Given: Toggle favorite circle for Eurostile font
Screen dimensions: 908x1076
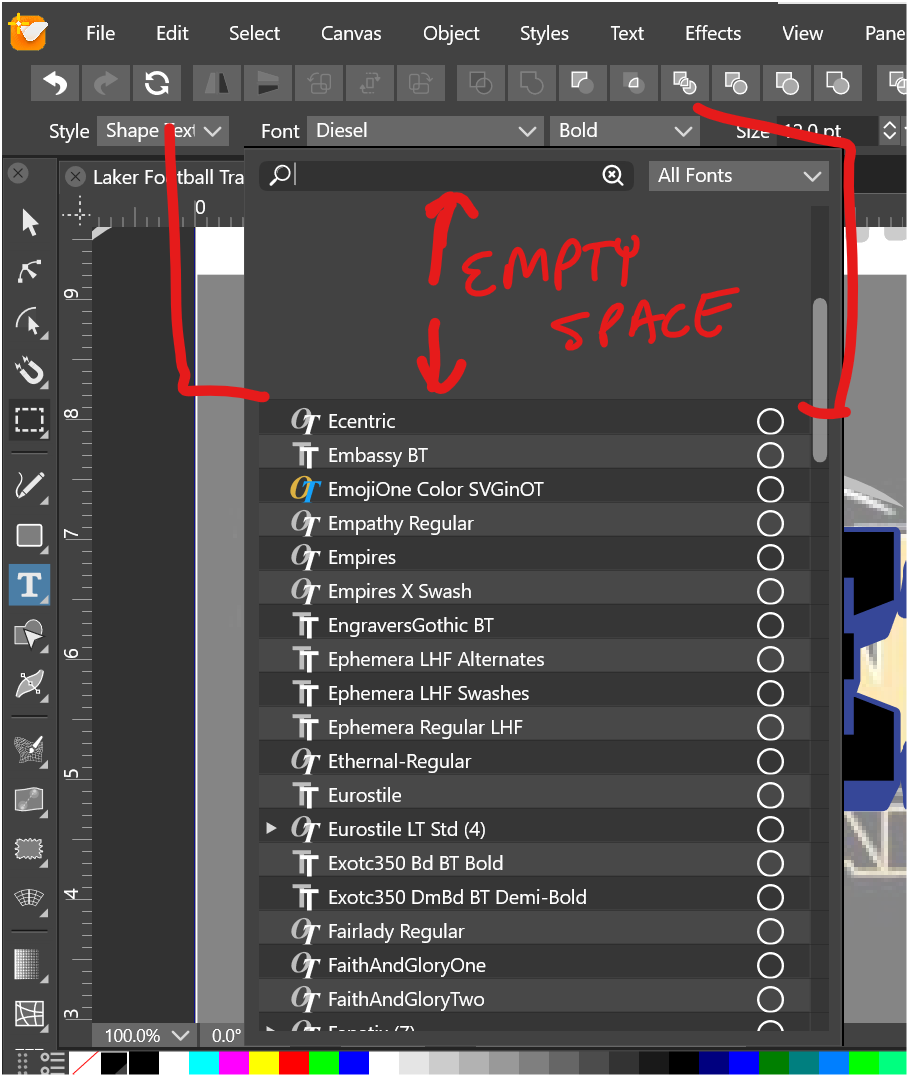Looking at the screenshot, I should pyautogui.click(x=770, y=795).
